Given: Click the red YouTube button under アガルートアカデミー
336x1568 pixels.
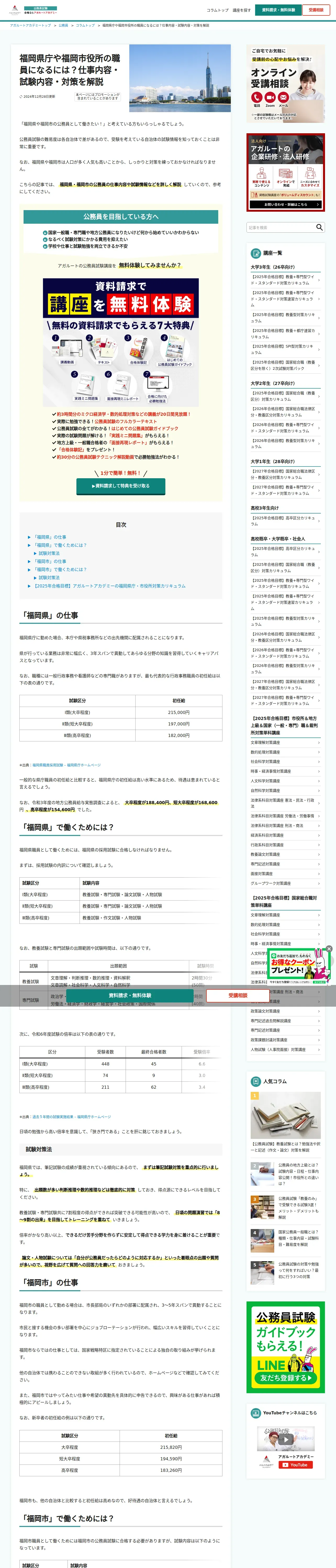Looking at the screenshot, I should pyautogui.click(x=296, y=1465).
